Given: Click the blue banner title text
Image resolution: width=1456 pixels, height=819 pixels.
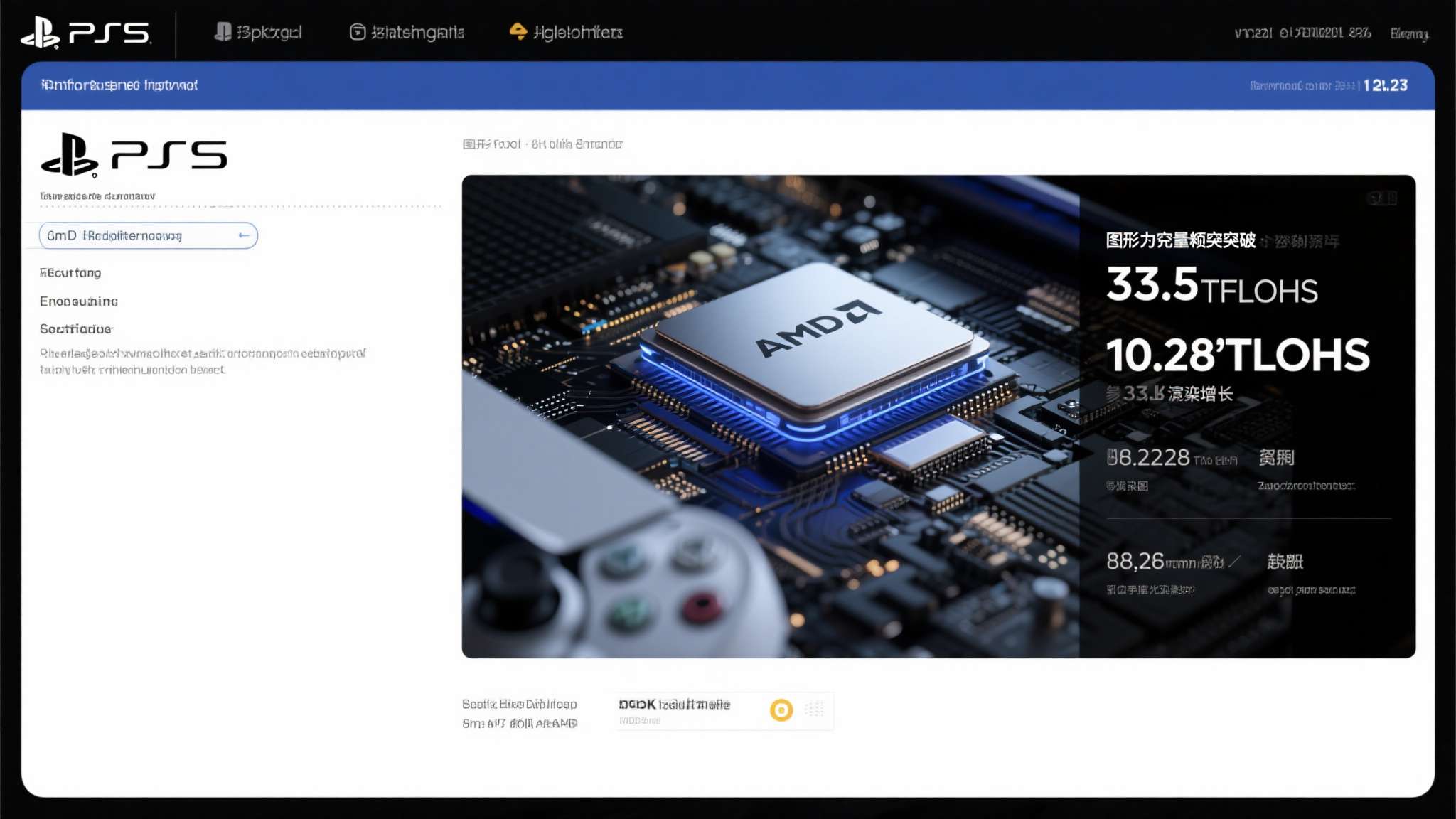Looking at the screenshot, I should 119,85.
